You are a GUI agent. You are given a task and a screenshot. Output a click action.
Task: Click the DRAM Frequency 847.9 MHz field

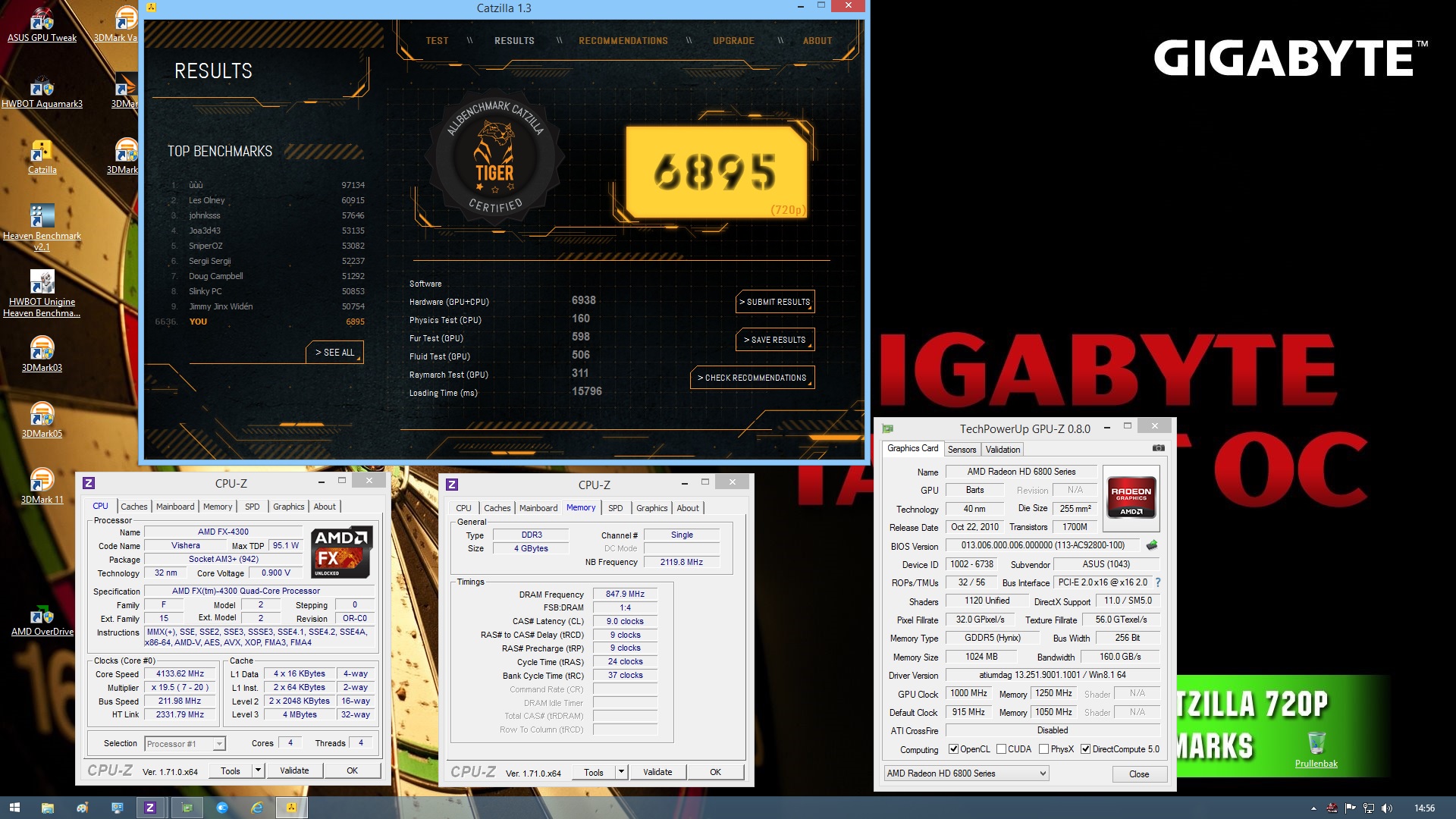click(625, 595)
